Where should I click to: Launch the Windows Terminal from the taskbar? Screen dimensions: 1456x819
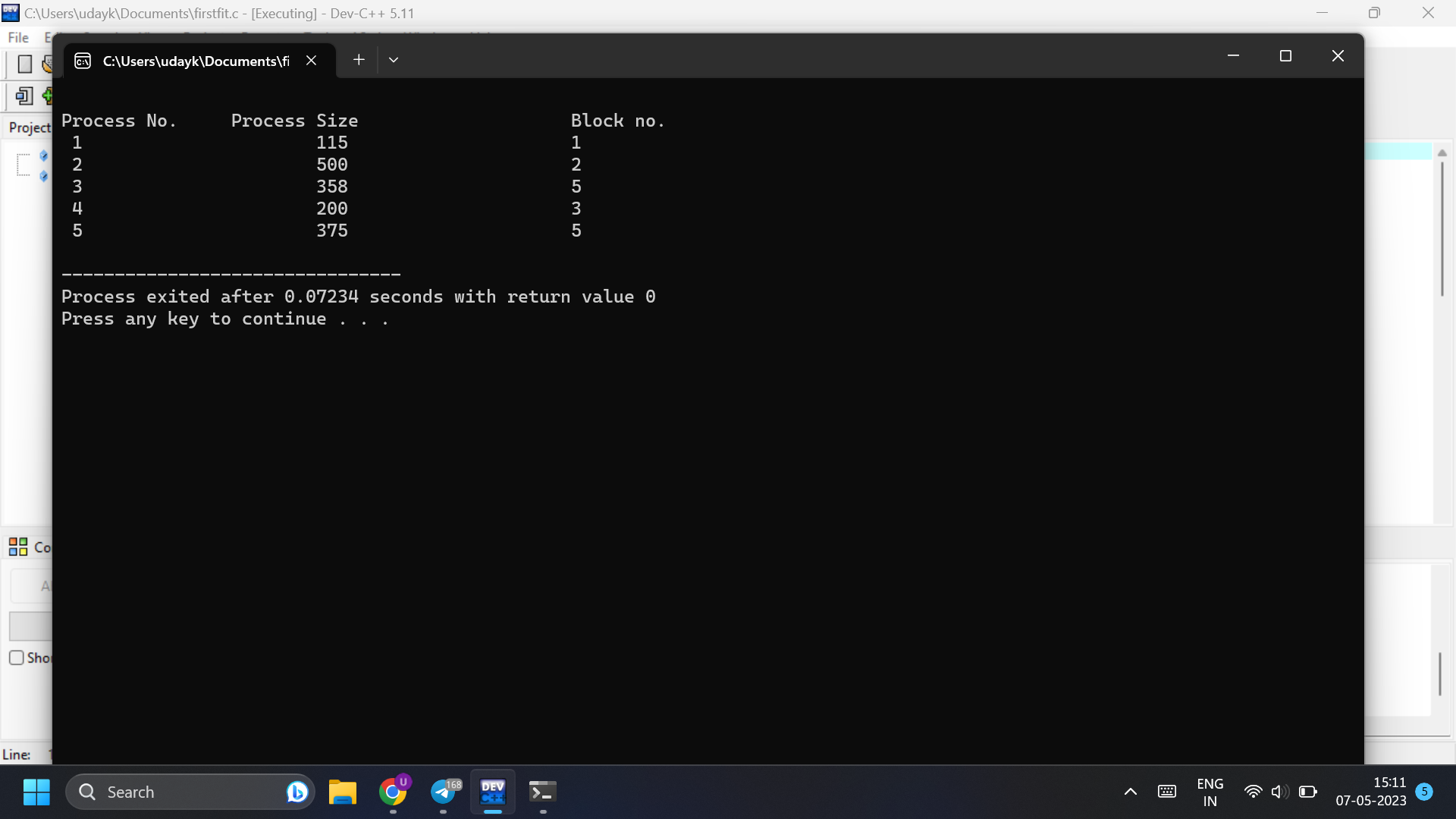tap(541, 791)
